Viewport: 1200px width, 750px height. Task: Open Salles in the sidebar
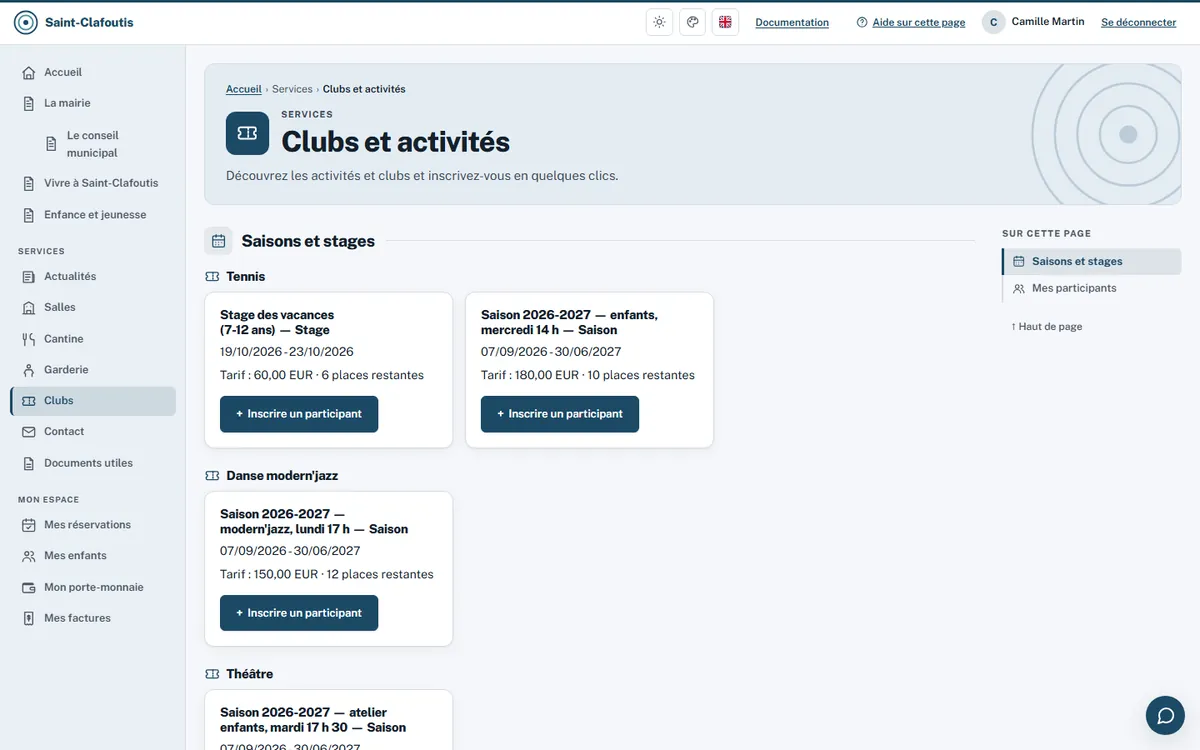pyautogui.click(x=93, y=307)
